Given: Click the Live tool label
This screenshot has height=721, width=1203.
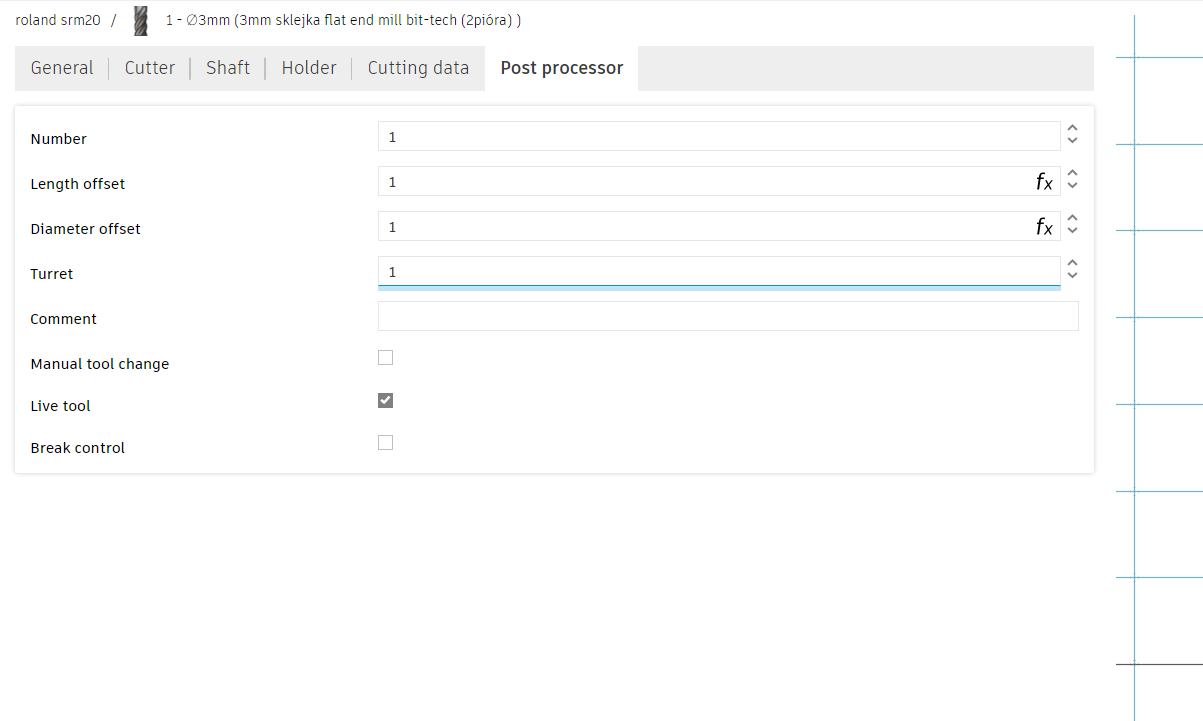Looking at the screenshot, I should [x=61, y=406].
